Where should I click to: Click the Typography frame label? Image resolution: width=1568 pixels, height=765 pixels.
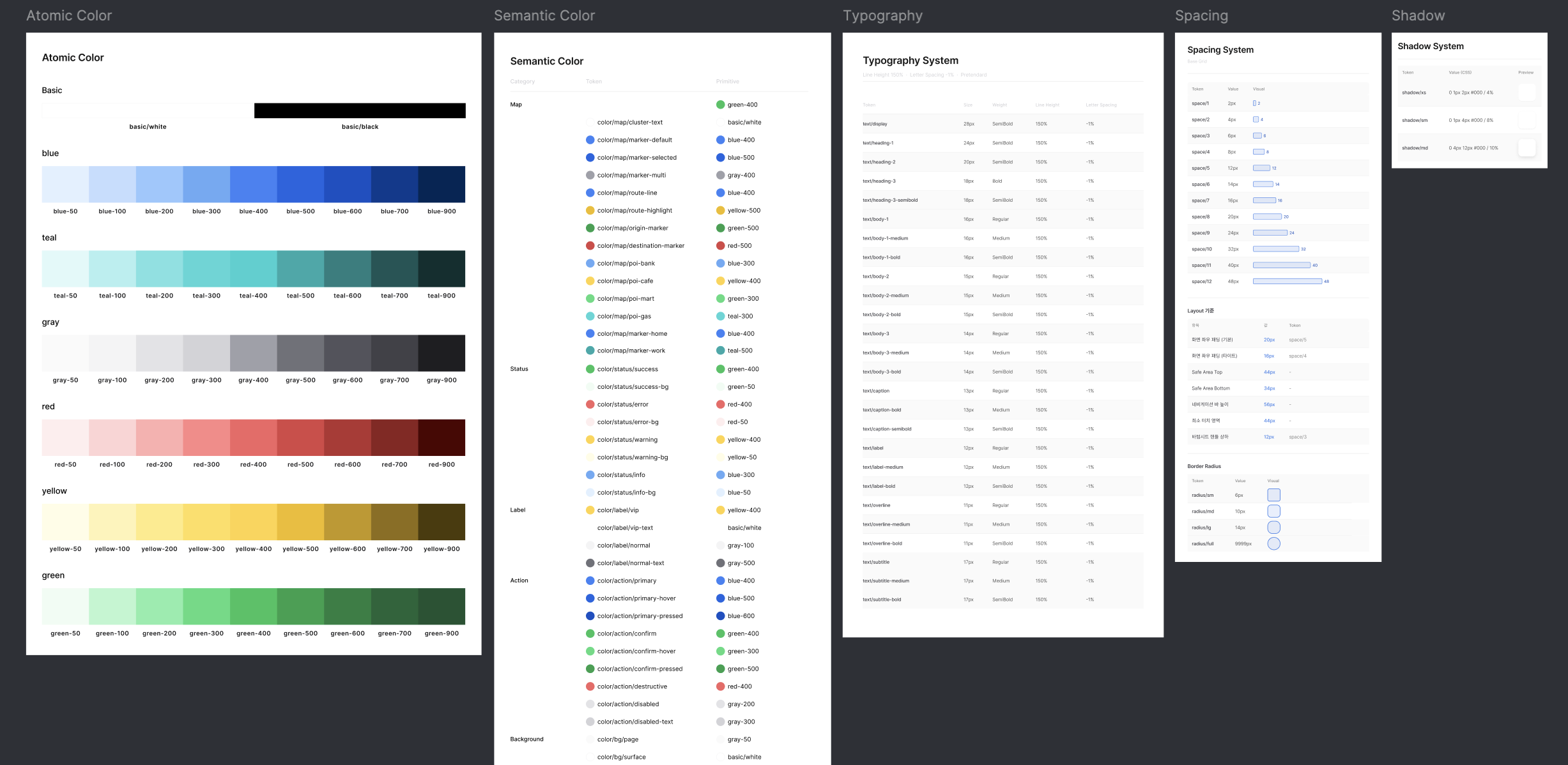pos(882,15)
